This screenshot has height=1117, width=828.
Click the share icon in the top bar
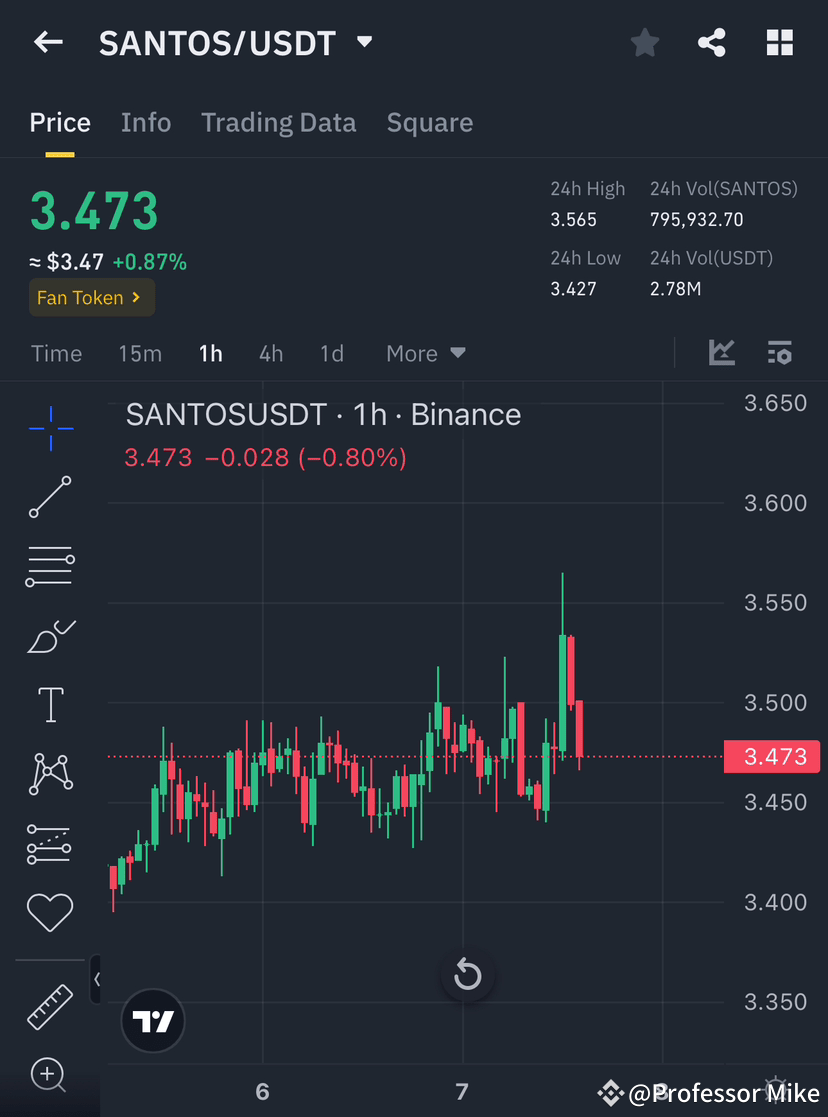click(712, 42)
